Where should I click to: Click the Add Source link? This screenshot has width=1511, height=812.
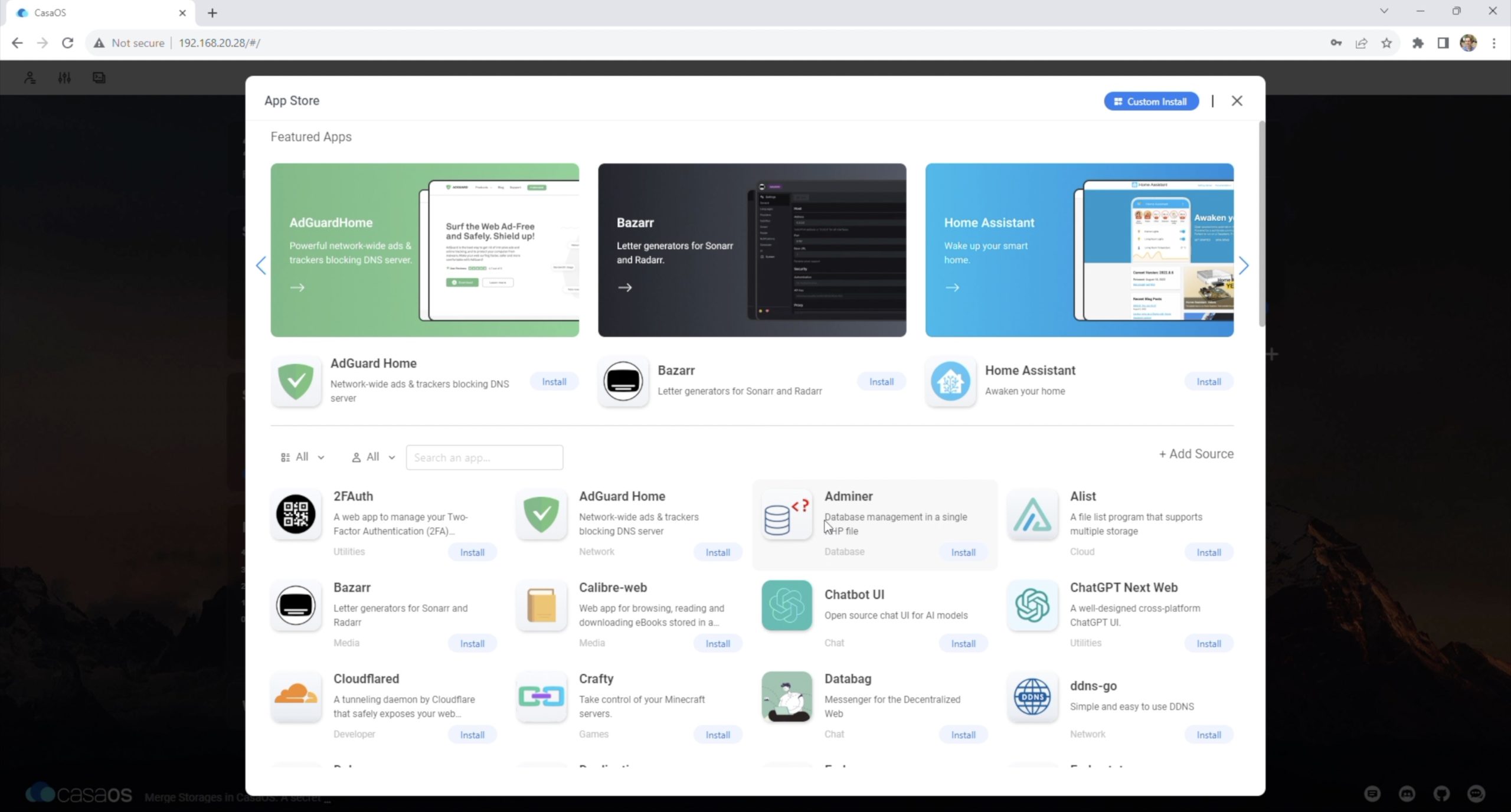point(1196,454)
